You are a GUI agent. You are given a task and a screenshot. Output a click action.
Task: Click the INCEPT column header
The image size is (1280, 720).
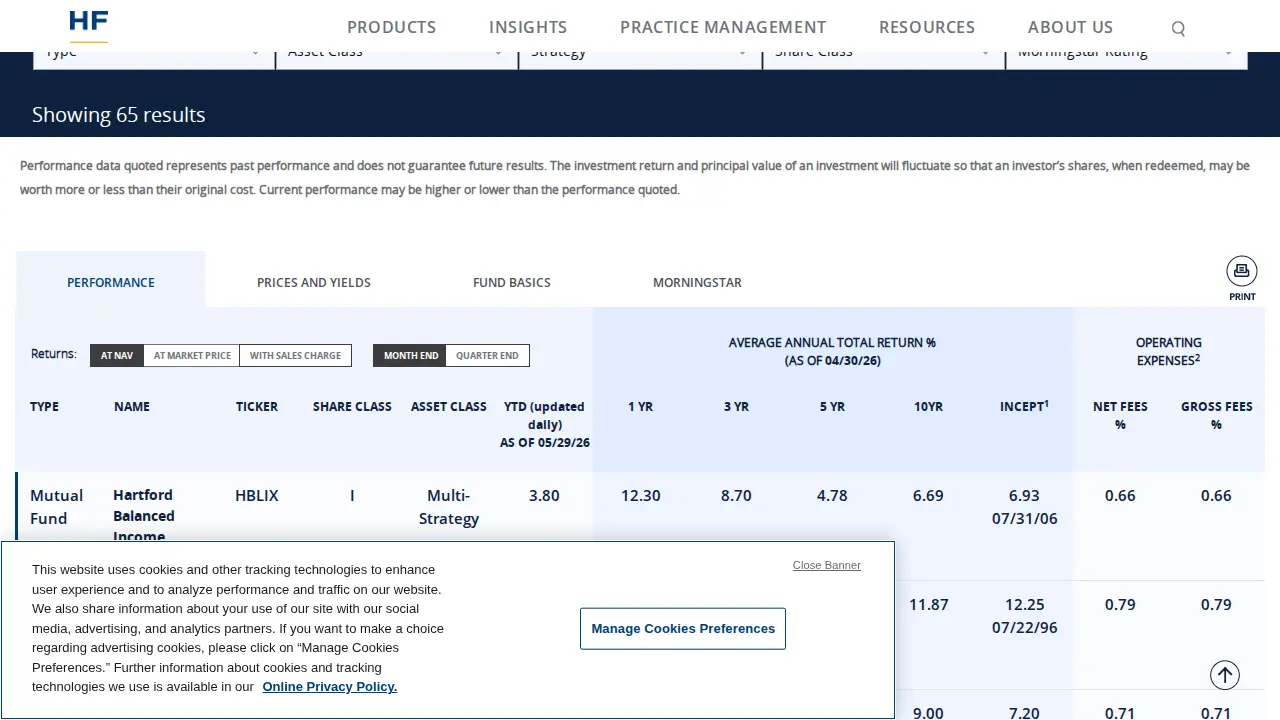click(1024, 406)
